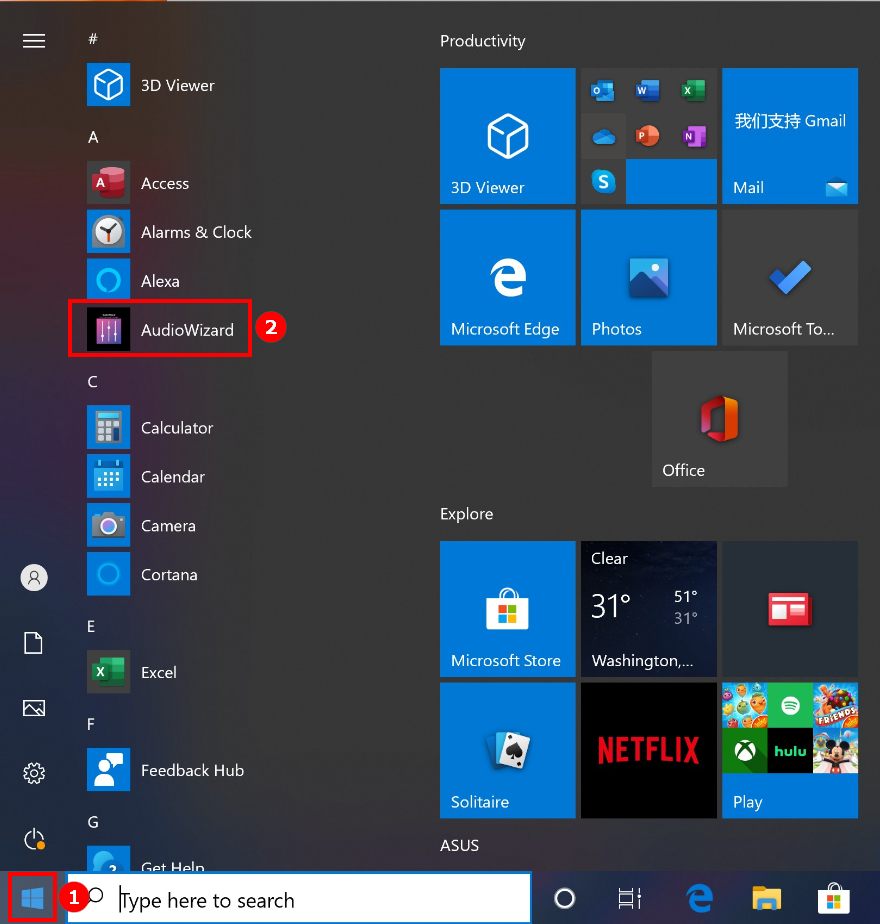Click the letter A section header

tap(93, 137)
